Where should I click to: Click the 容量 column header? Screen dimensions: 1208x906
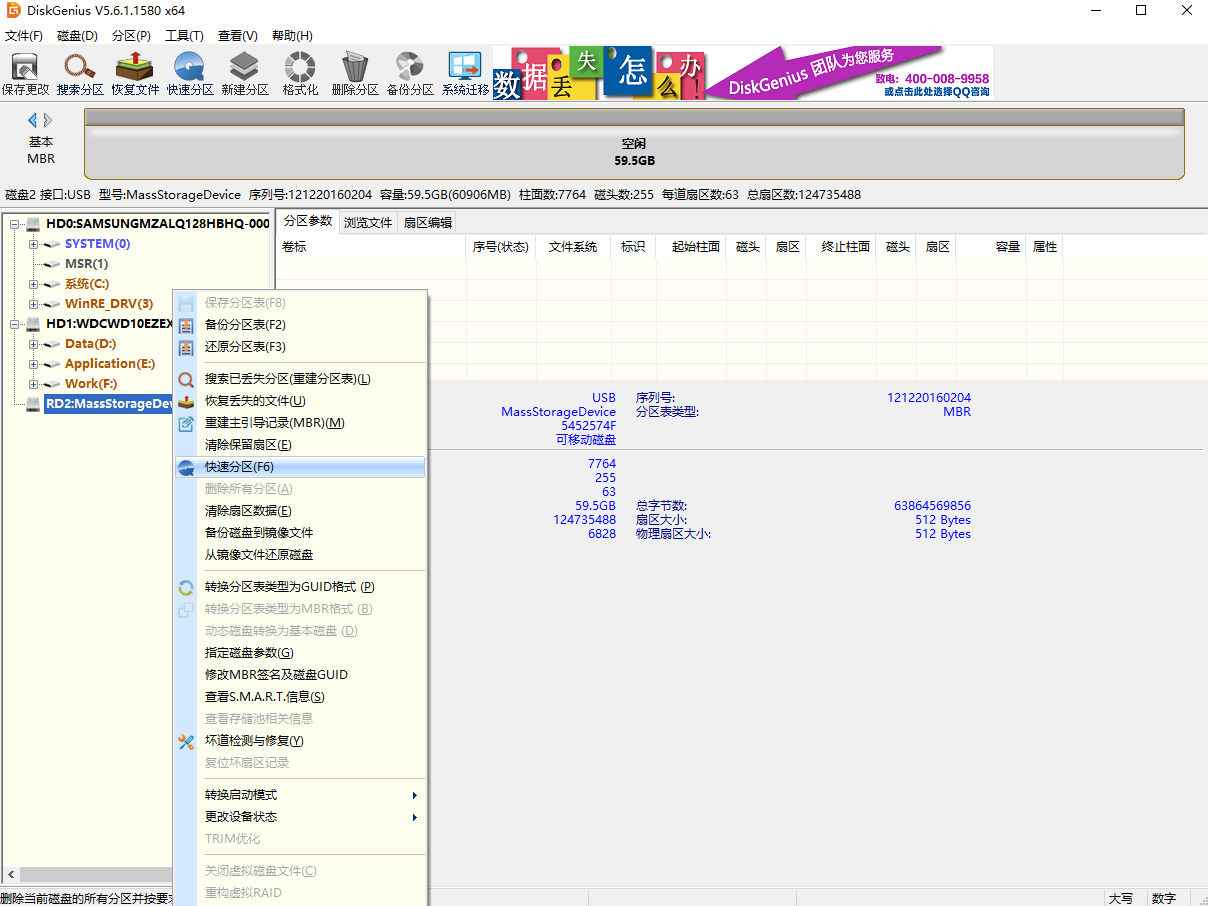pyautogui.click(x=991, y=247)
